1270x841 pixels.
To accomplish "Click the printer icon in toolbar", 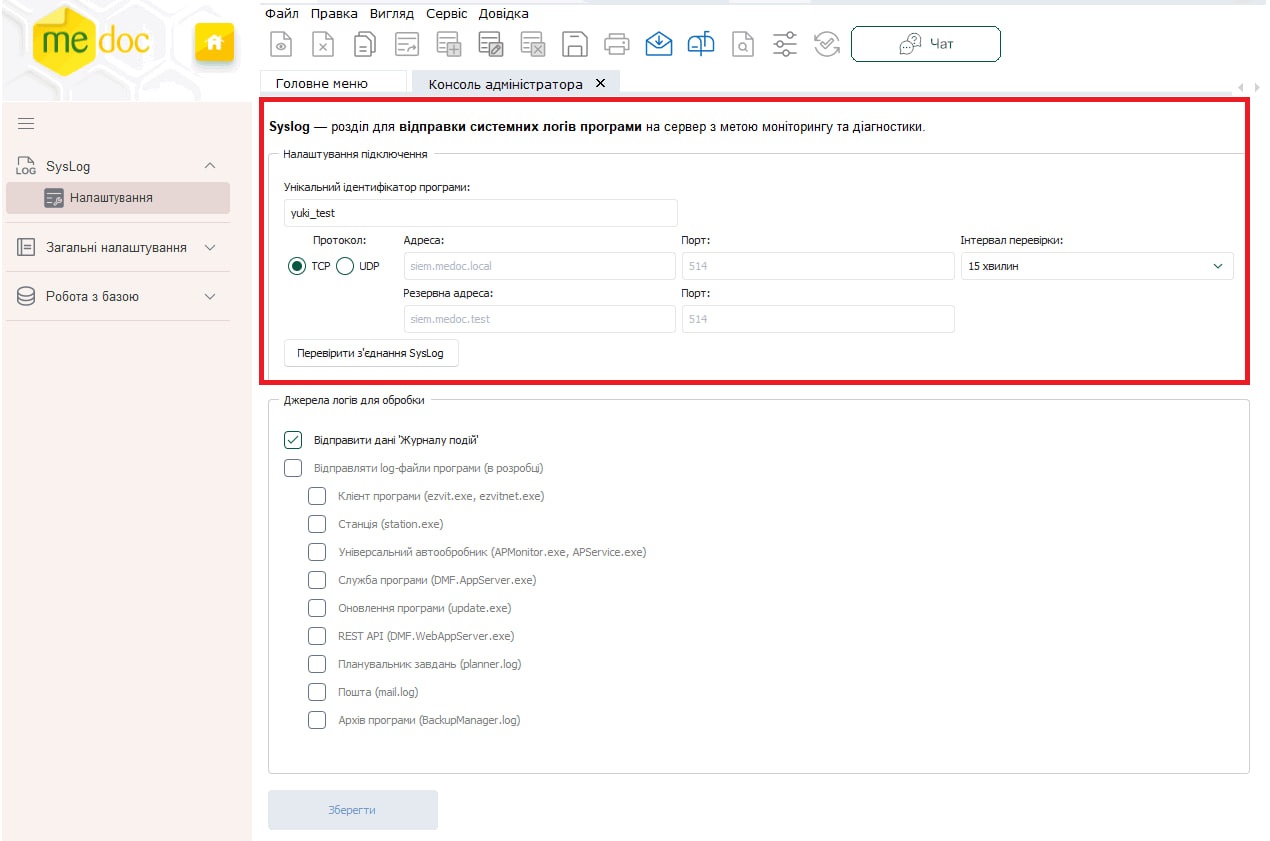I will point(616,44).
